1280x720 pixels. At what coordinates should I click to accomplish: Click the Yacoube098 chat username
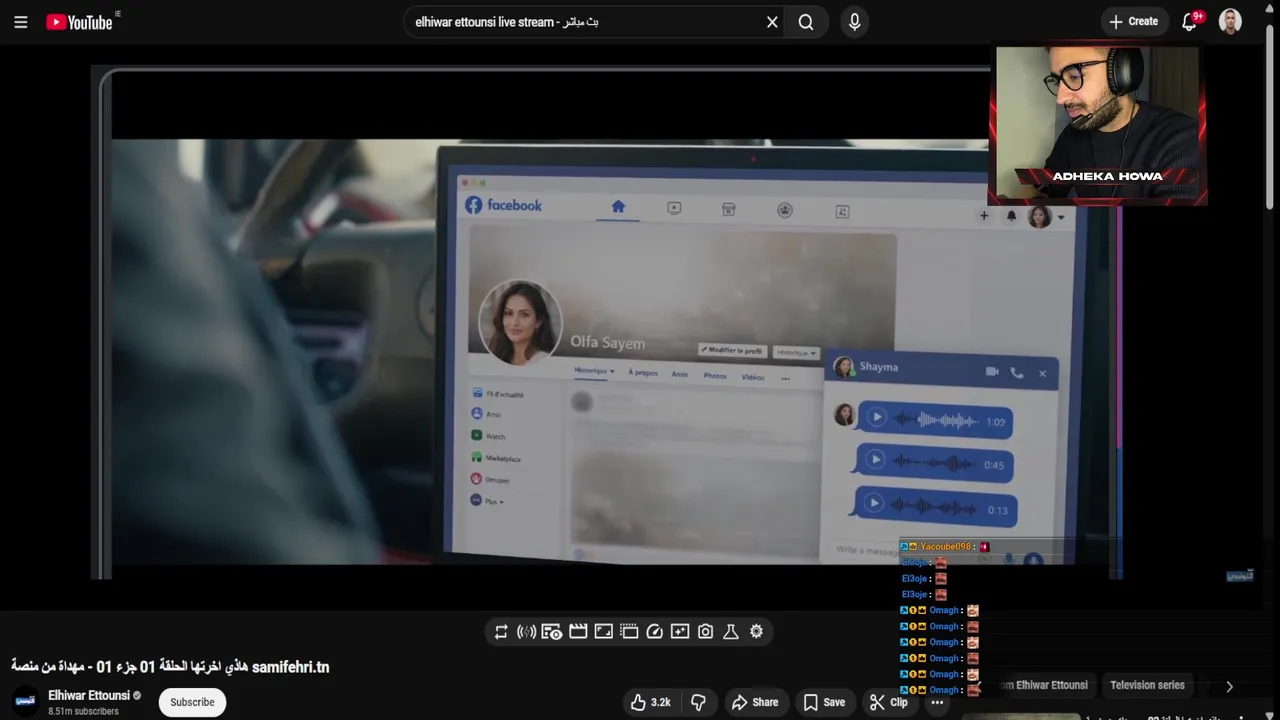pos(946,546)
